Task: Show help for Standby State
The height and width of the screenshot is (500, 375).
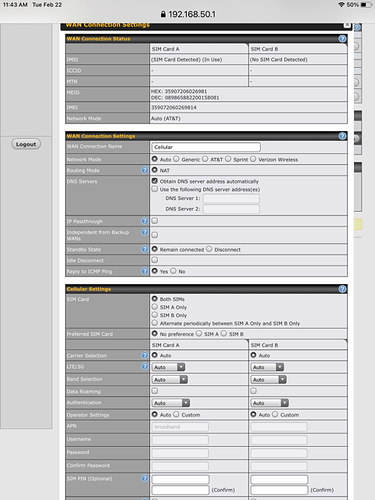Action: point(145,249)
